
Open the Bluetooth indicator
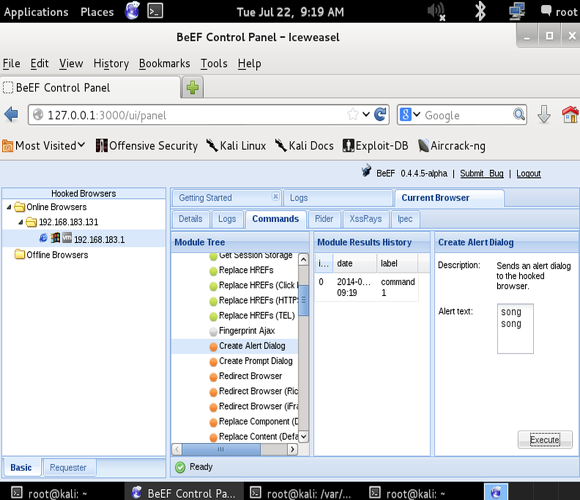tap(480, 11)
